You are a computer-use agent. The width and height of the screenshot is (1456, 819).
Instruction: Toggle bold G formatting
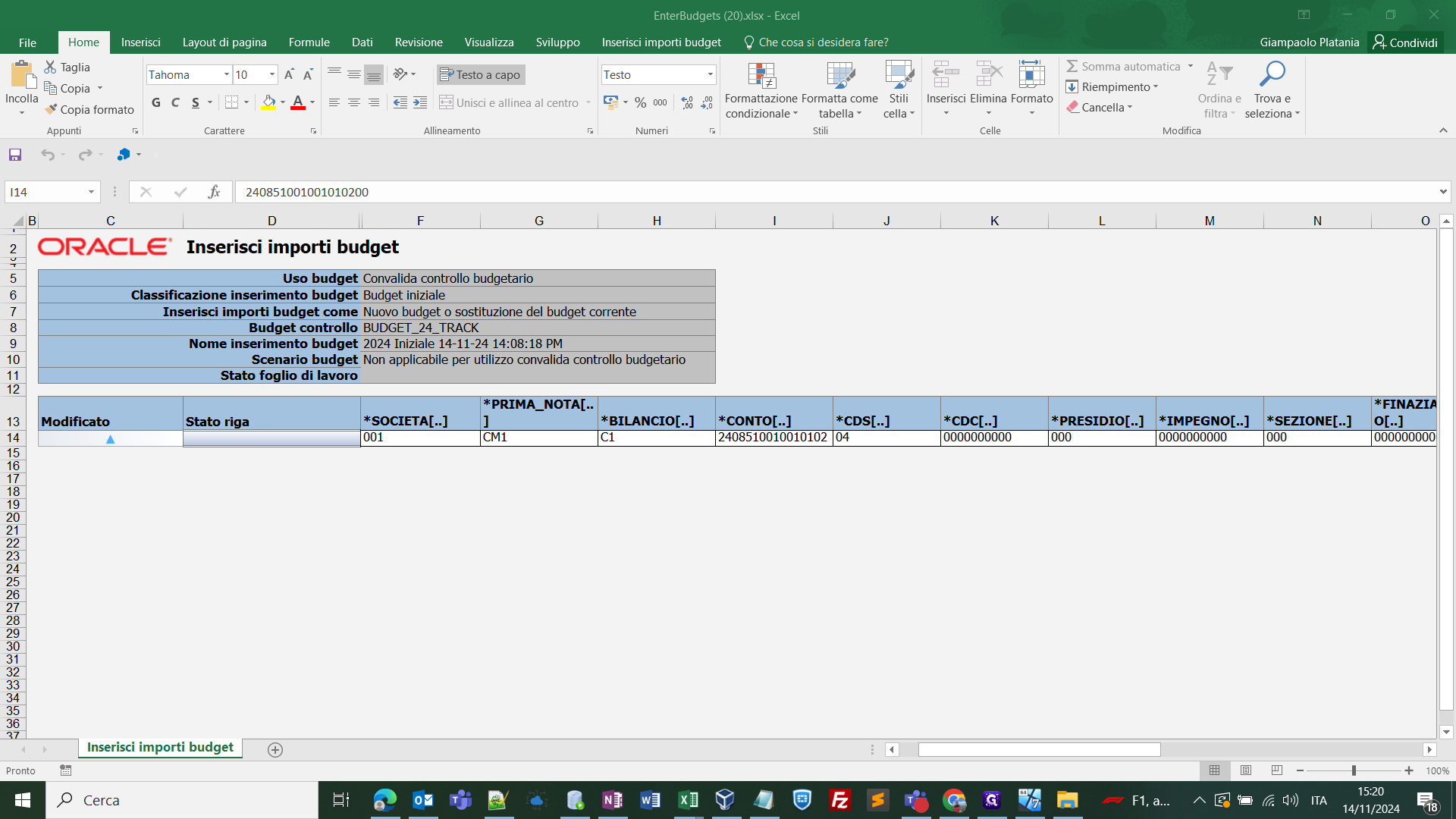point(156,102)
